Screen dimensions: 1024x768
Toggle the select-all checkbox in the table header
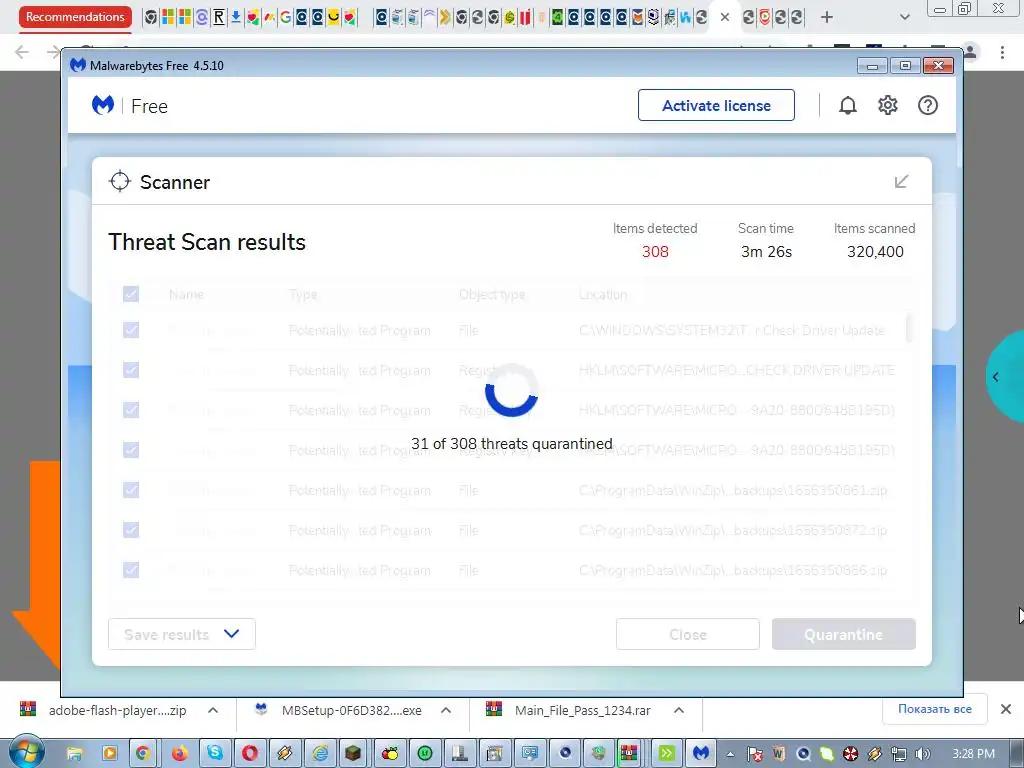pos(131,294)
